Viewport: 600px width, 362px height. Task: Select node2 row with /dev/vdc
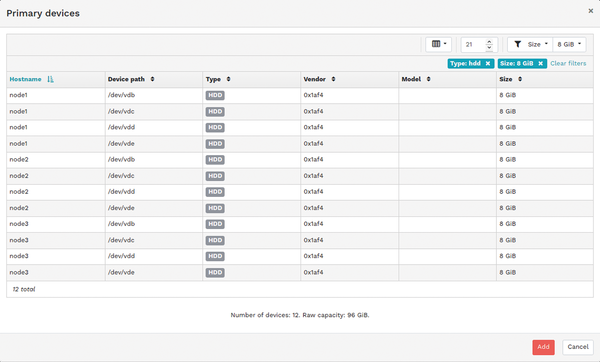[300, 176]
